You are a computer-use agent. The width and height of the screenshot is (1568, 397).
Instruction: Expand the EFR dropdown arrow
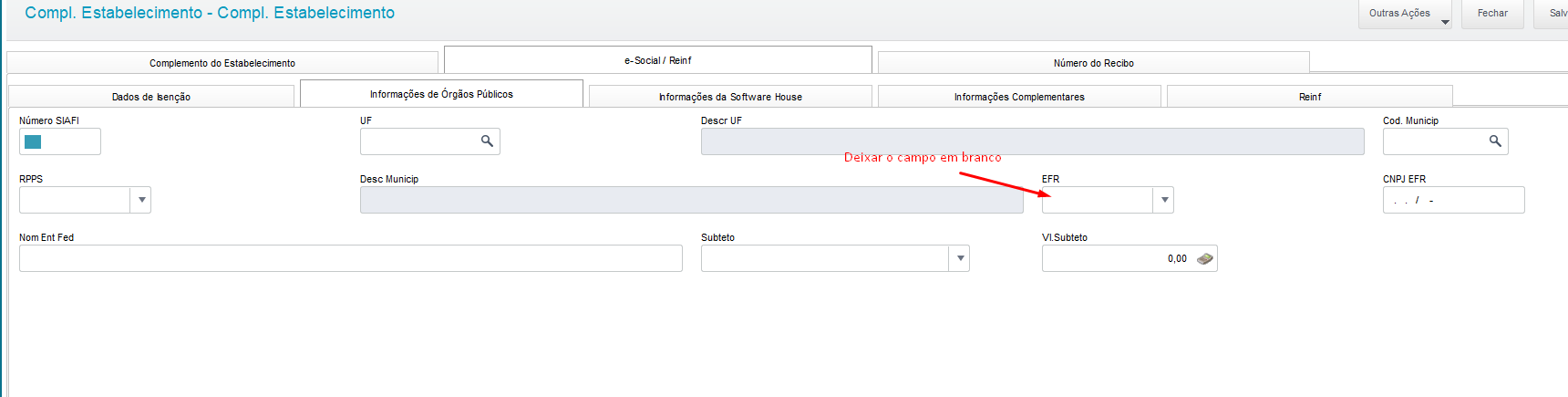pyautogui.click(x=1164, y=200)
